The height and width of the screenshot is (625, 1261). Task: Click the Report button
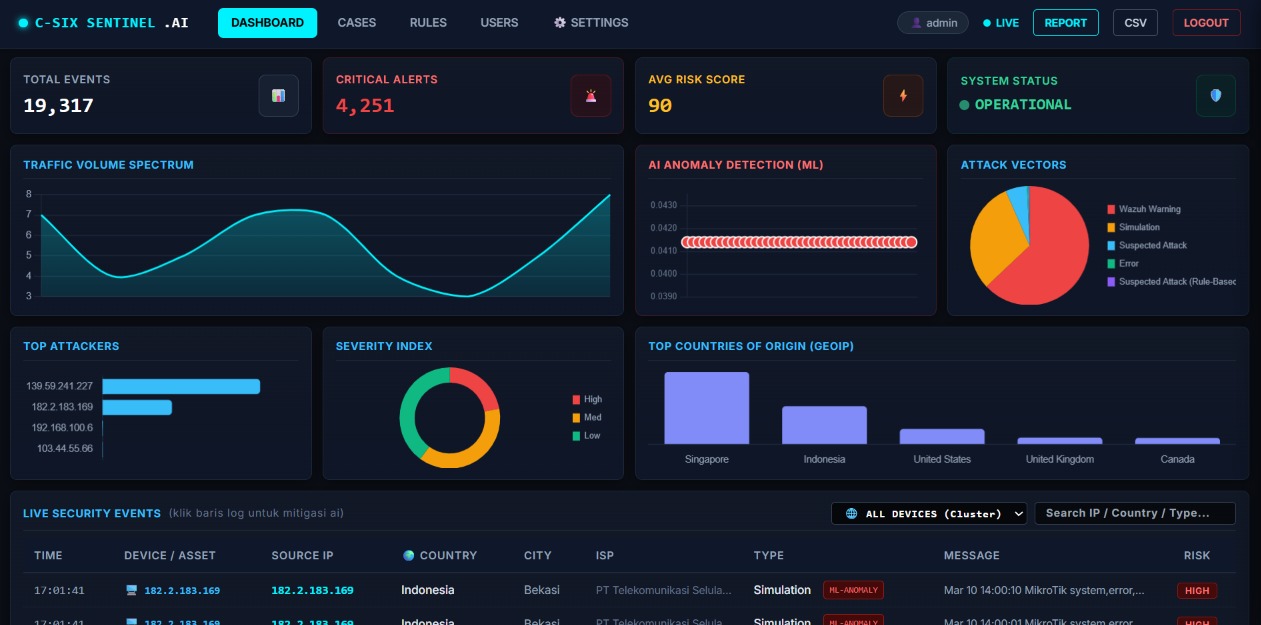(x=1065, y=23)
